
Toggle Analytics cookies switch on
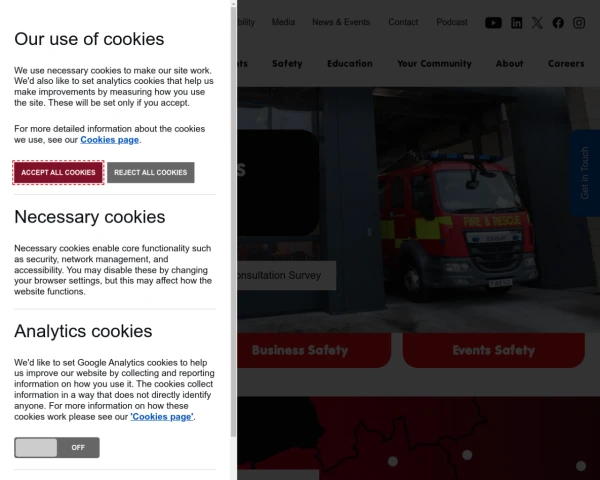click(x=57, y=447)
